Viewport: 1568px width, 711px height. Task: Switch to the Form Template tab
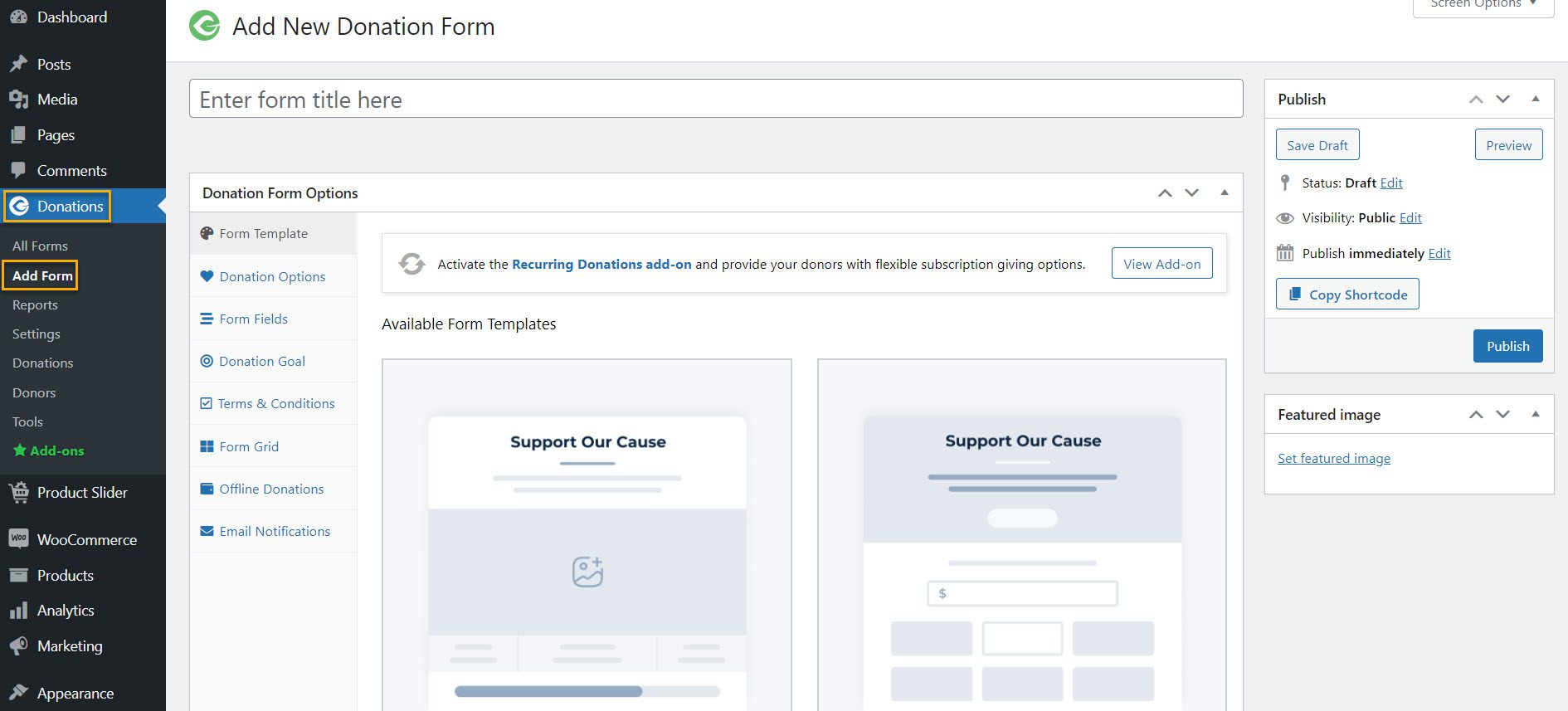(273, 233)
